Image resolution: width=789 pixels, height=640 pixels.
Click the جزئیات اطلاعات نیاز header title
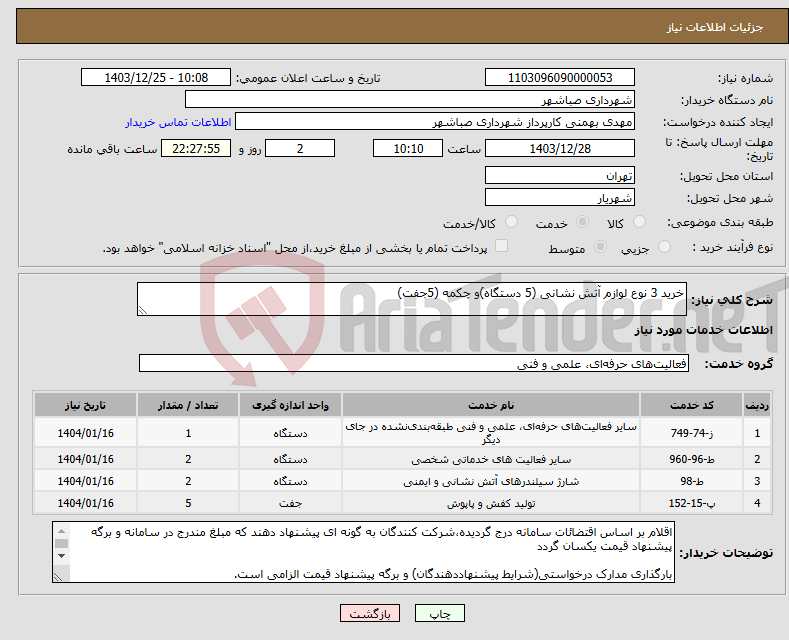715,27
